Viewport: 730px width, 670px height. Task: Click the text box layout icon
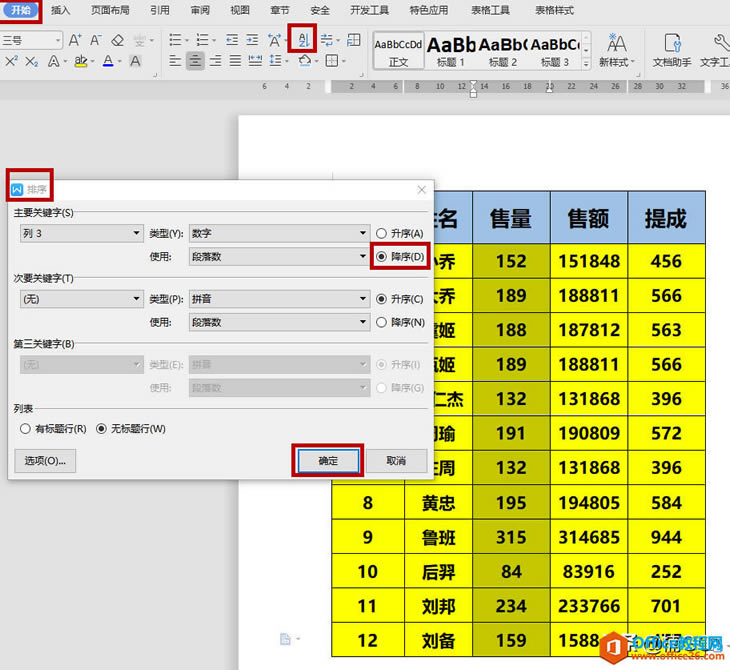(x=354, y=40)
